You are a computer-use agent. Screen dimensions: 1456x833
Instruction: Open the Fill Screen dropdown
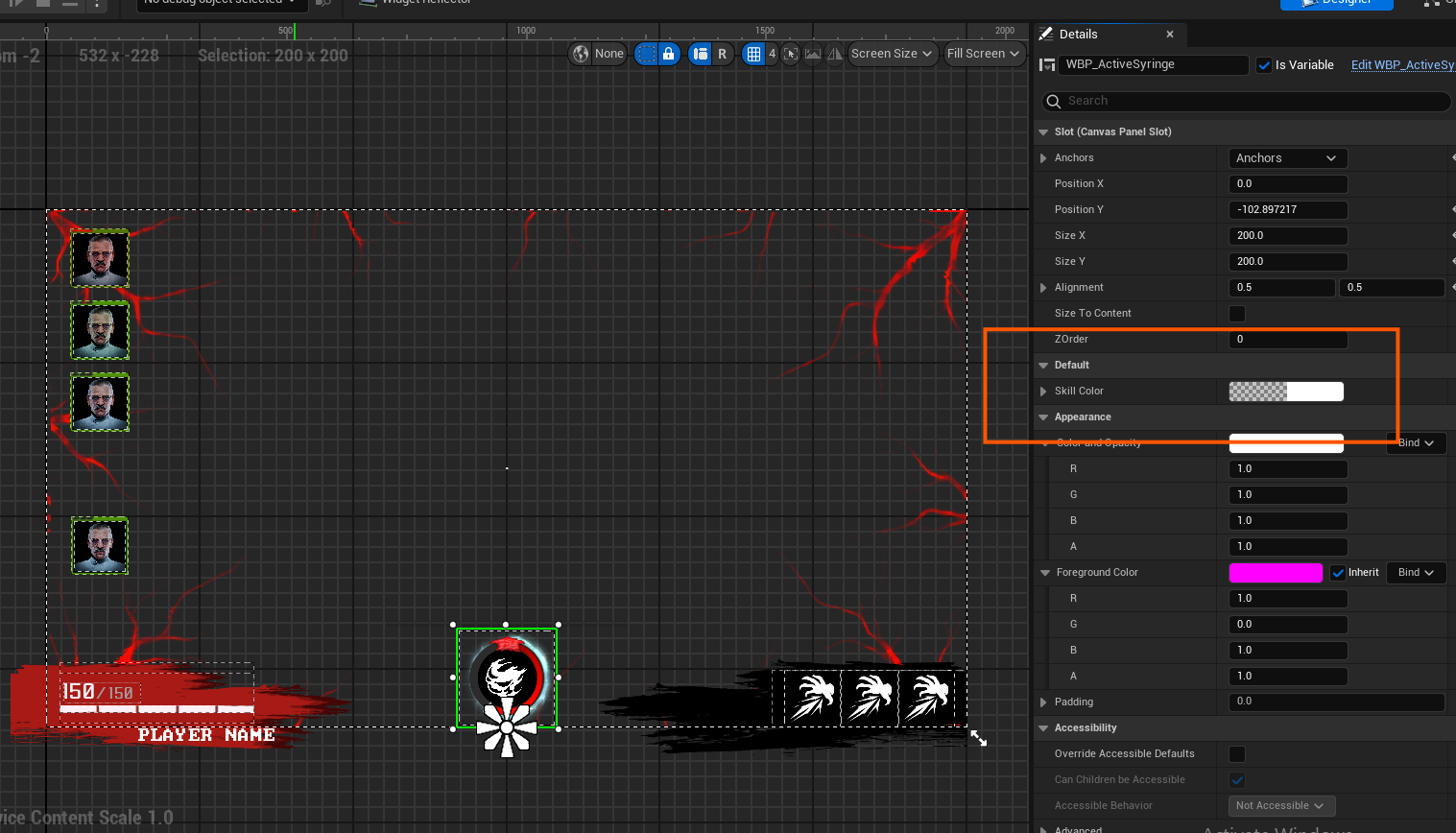tap(983, 54)
